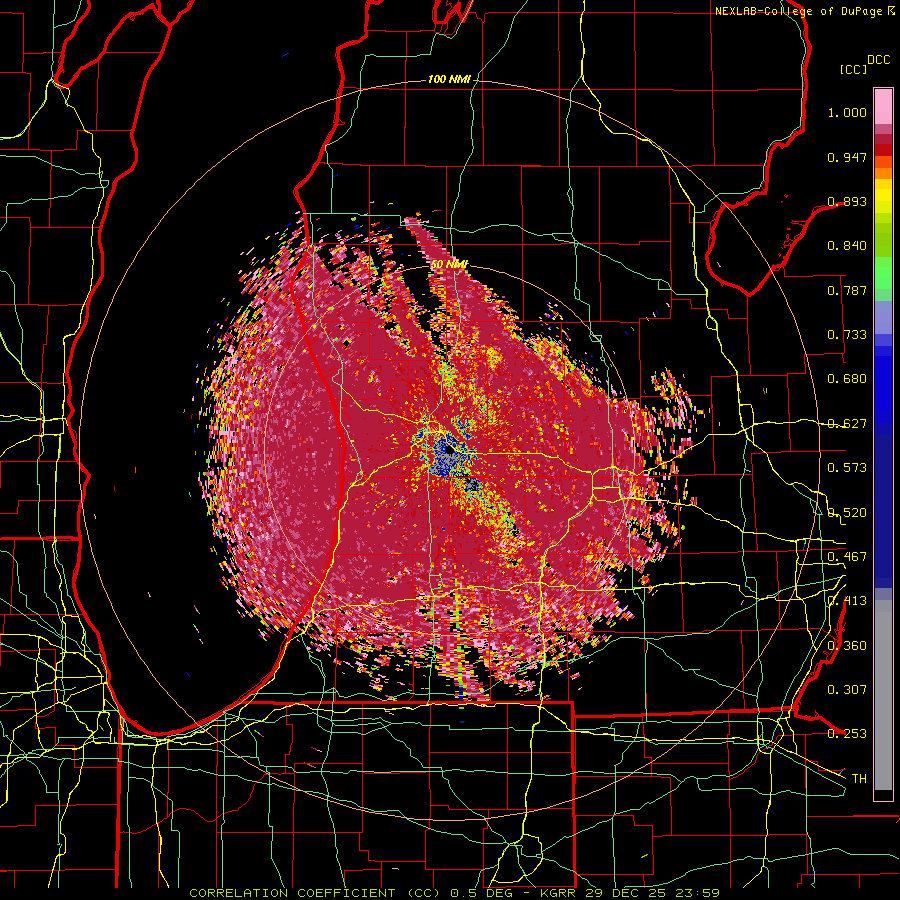Click the 50 NMI range ring label

(449, 265)
